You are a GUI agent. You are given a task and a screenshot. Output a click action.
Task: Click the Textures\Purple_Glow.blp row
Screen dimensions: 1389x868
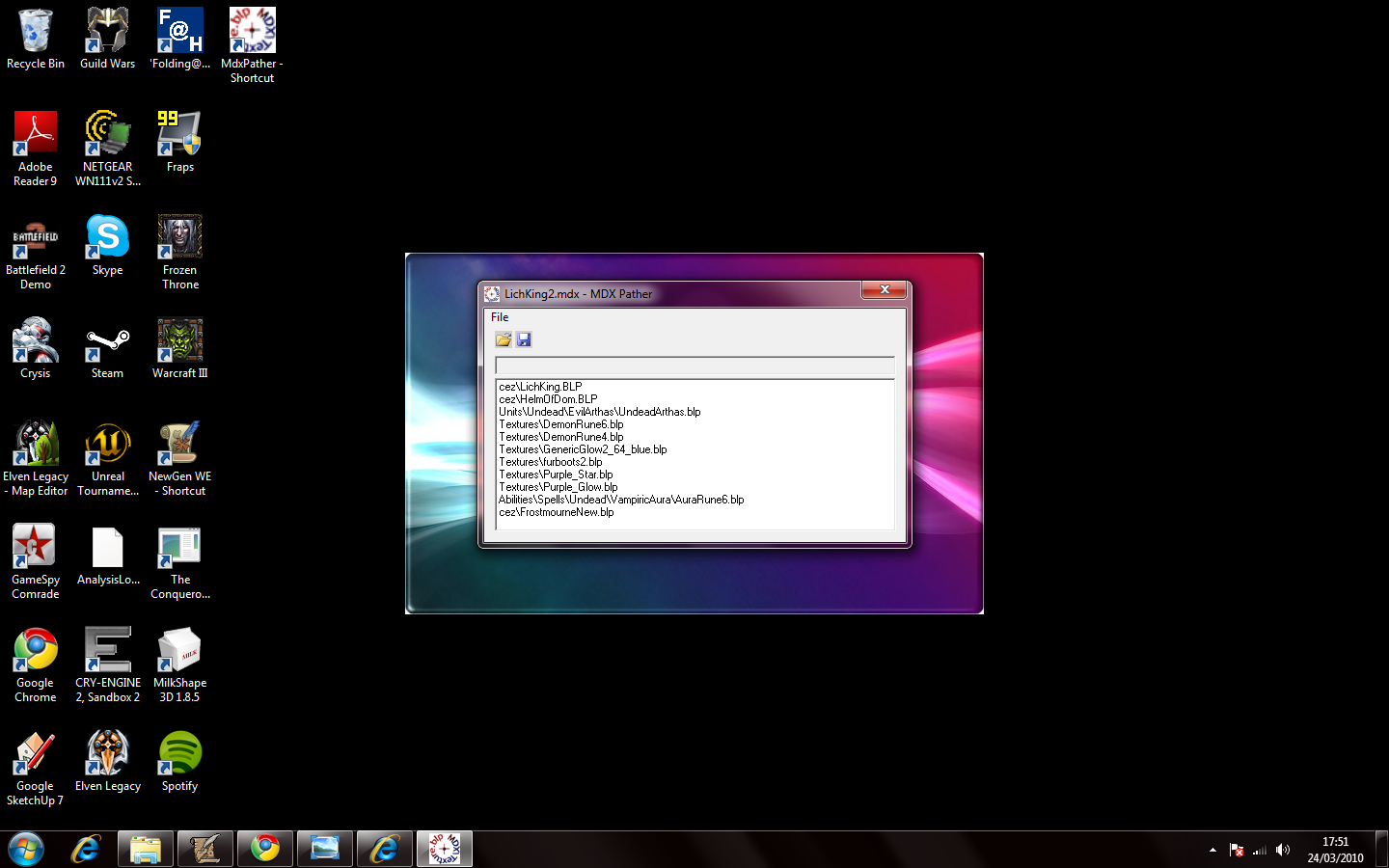(558, 487)
